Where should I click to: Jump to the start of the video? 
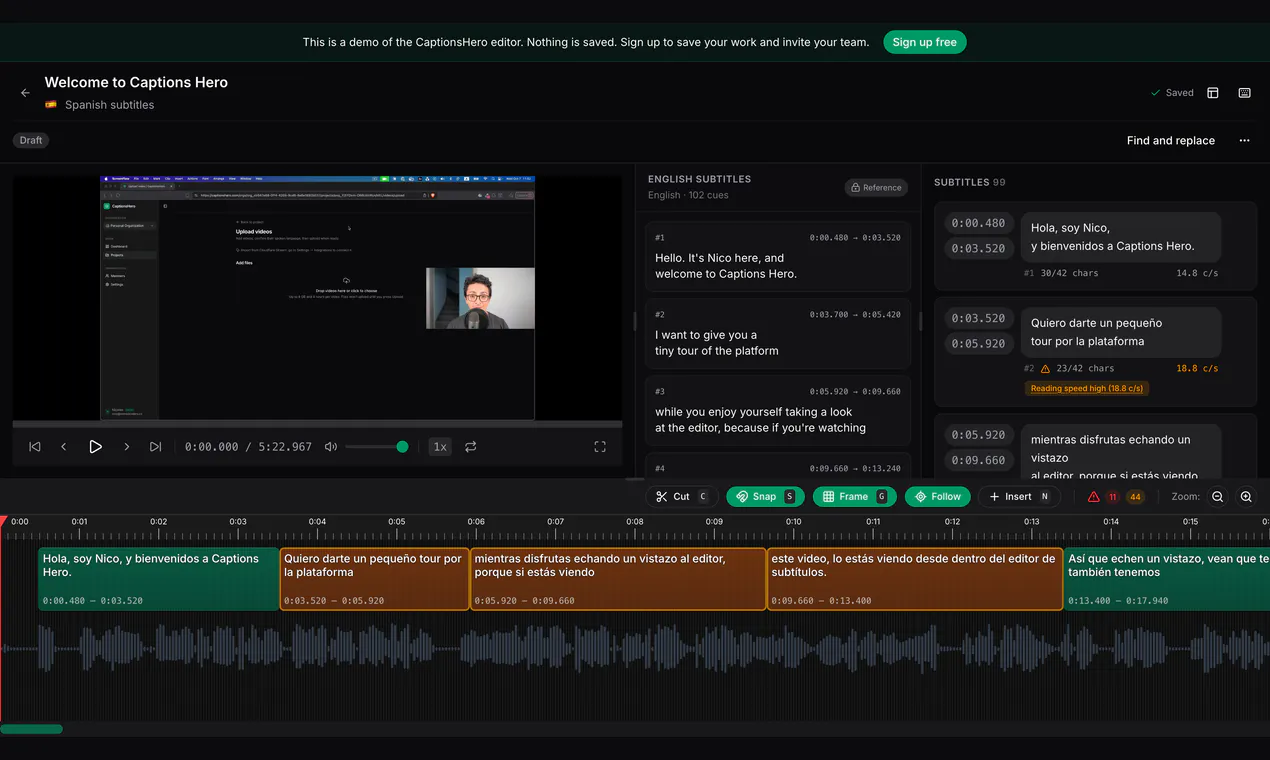click(35, 447)
